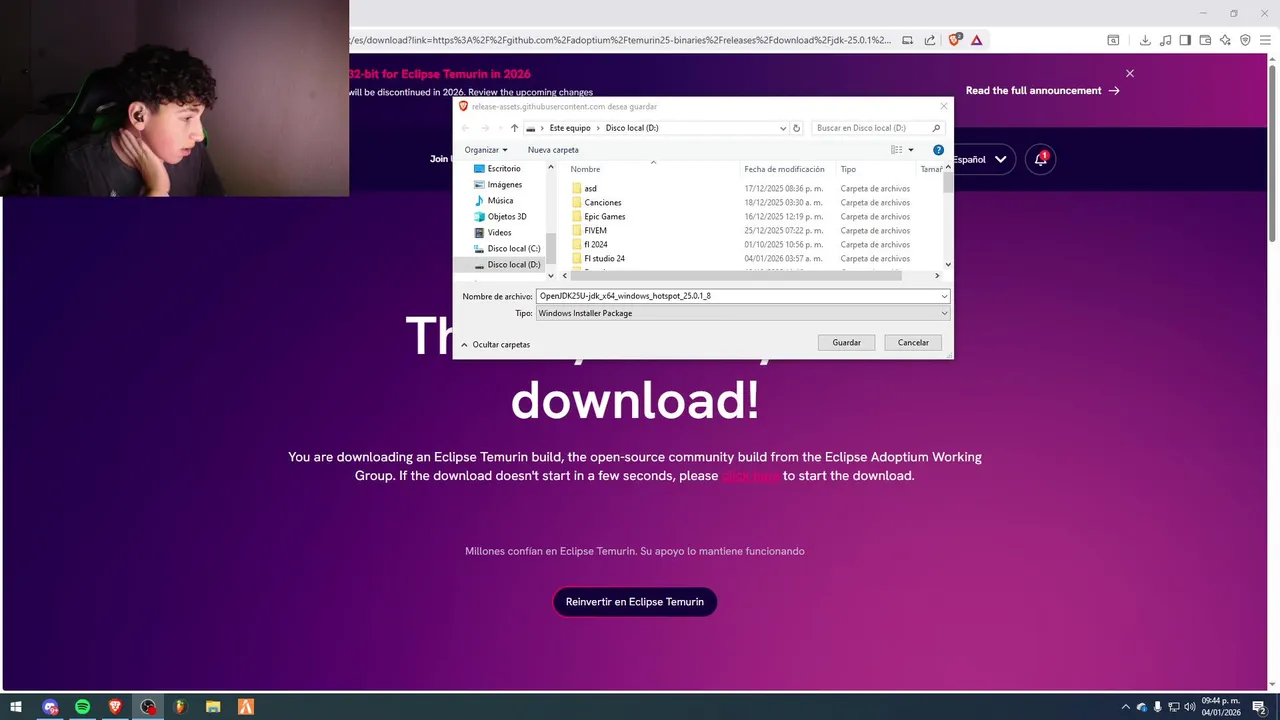This screenshot has width=1280, height=720.
Task: Click the Nombre de archivo filename field
Action: [x=738, y=296]
